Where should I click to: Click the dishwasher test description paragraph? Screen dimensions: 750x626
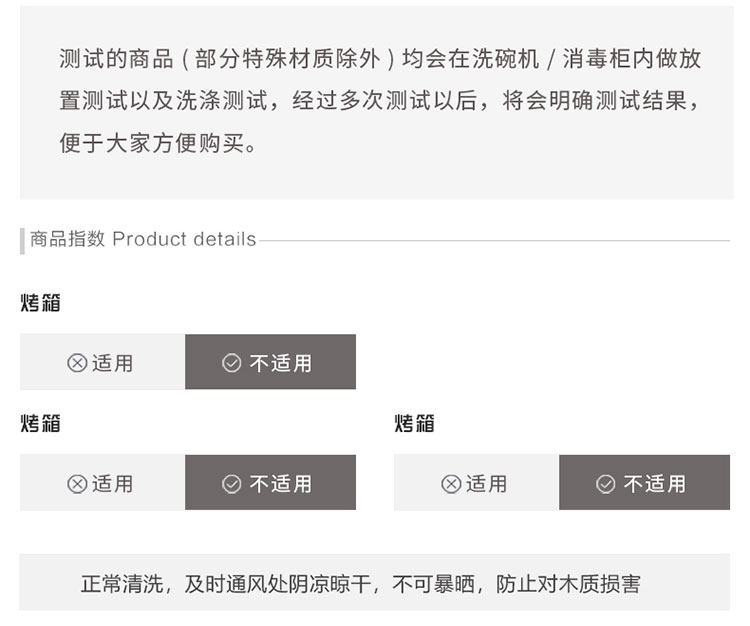(x=378, y=101)
